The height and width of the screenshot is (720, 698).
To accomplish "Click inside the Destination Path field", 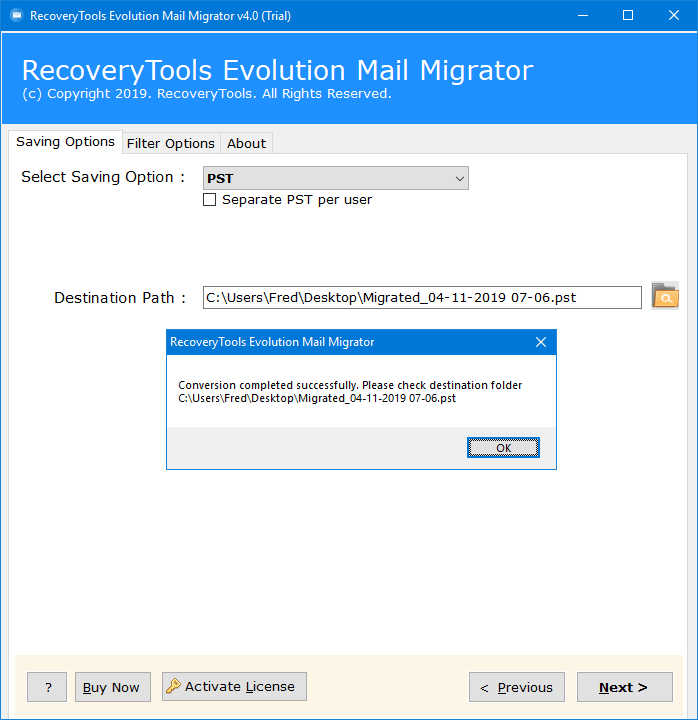I will (x=422, y=298).
